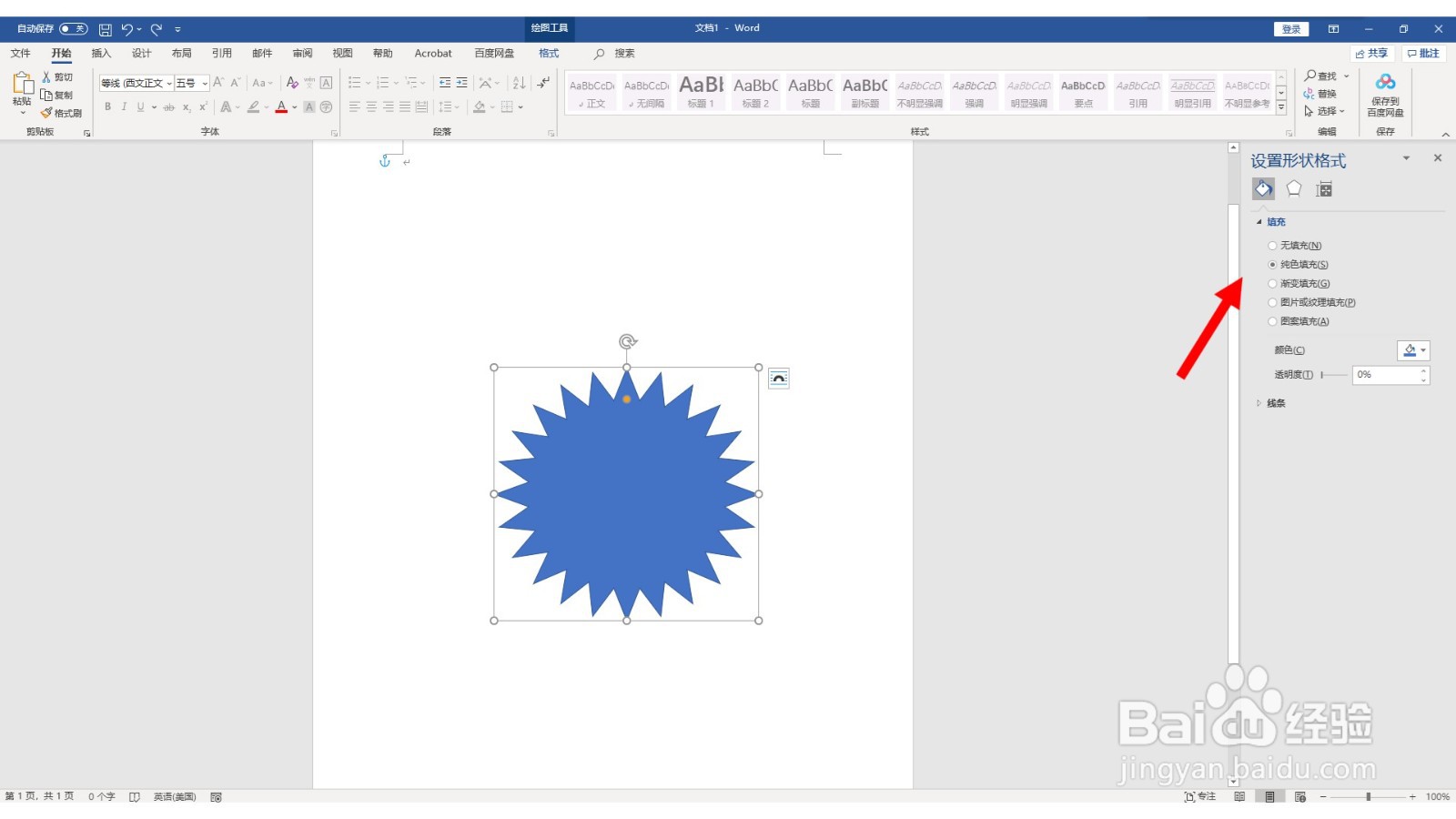Switch to the Layout (布局) tab
The height and width of the screenshot is (819, 1456).
(x=181, y=54)
